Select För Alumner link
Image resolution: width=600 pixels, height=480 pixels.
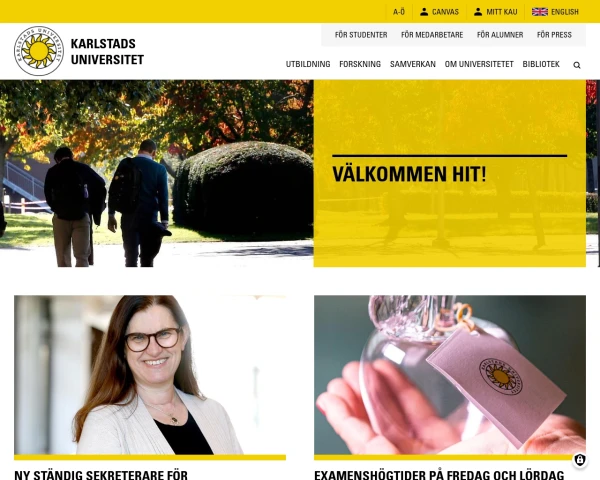pos(500,35)
